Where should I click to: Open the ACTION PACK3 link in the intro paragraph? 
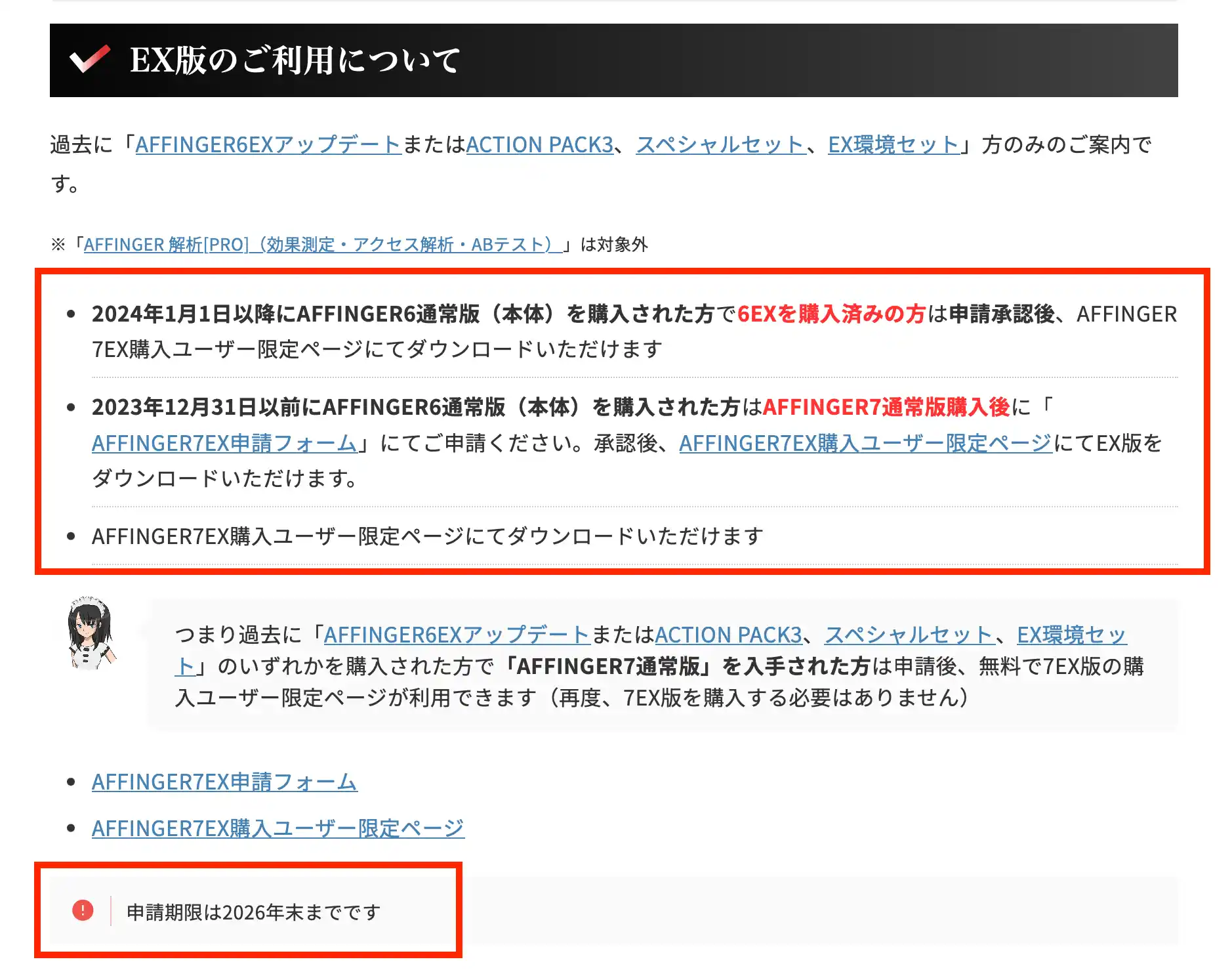[540, 144]
